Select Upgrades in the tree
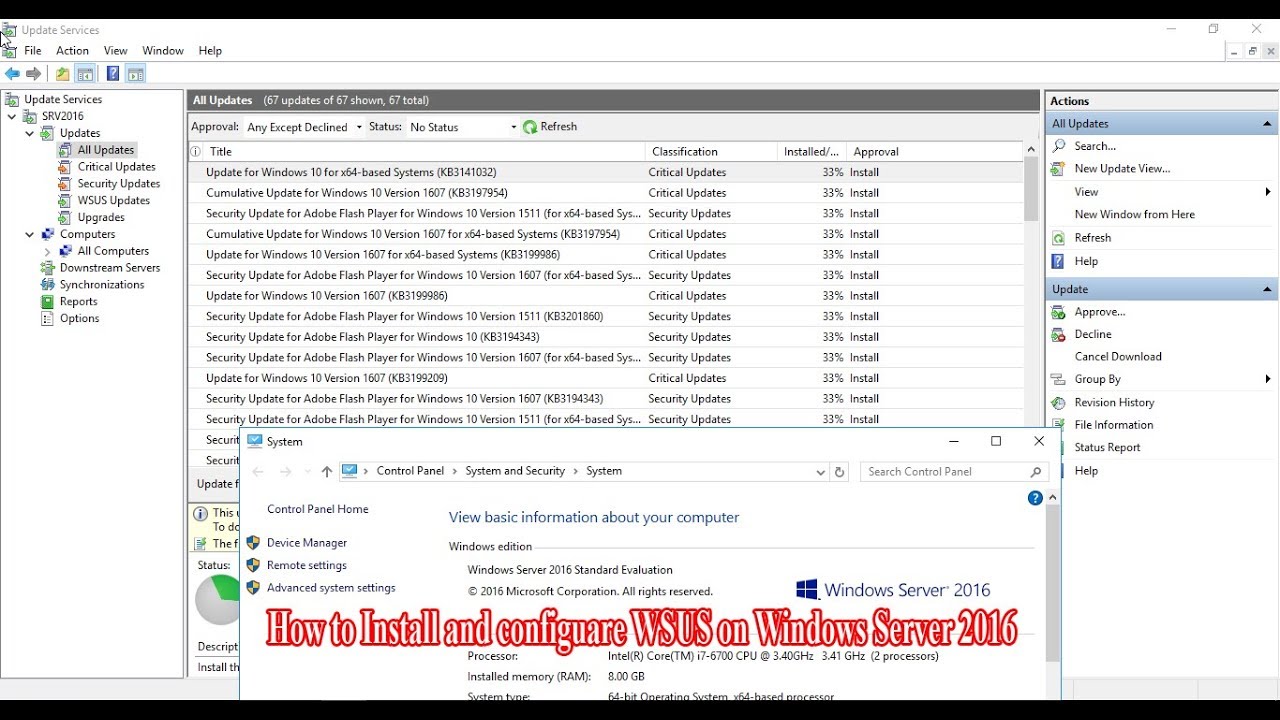1280x720 pixels. 101,218
